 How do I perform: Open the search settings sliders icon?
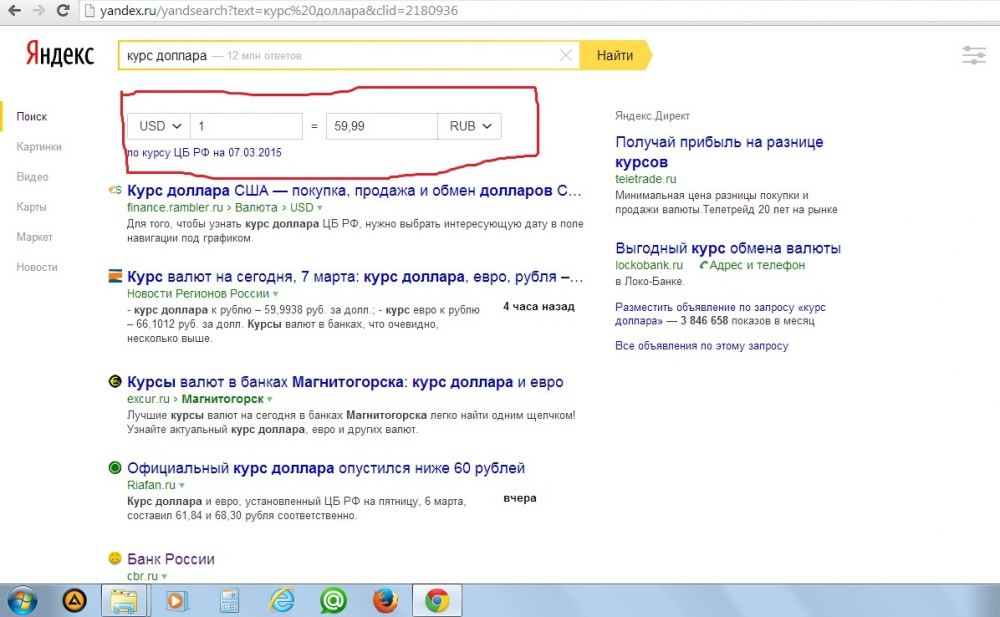(973, 55)
